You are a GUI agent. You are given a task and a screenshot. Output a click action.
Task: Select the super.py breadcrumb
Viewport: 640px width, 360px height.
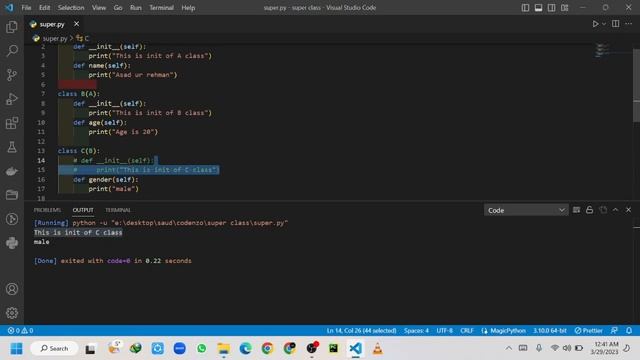(x=51, y=38)
